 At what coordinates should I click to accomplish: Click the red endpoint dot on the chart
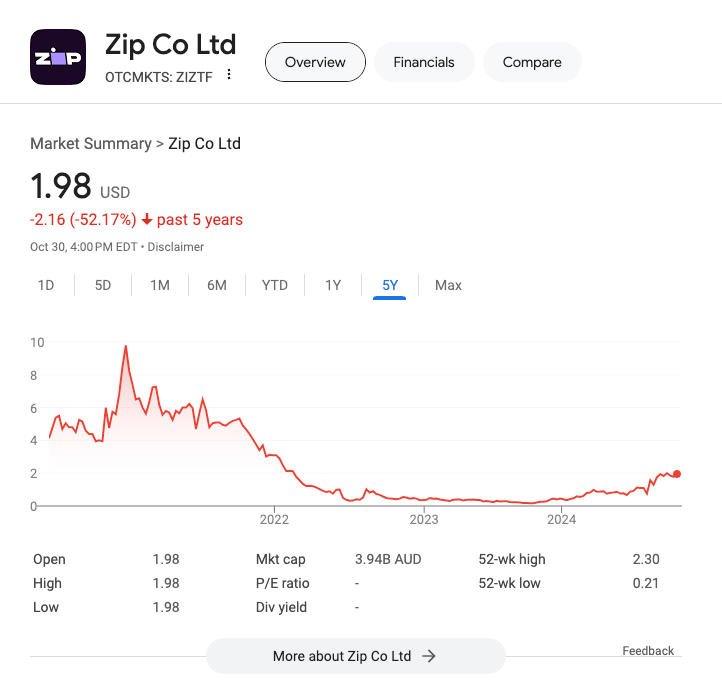point(677,474)
